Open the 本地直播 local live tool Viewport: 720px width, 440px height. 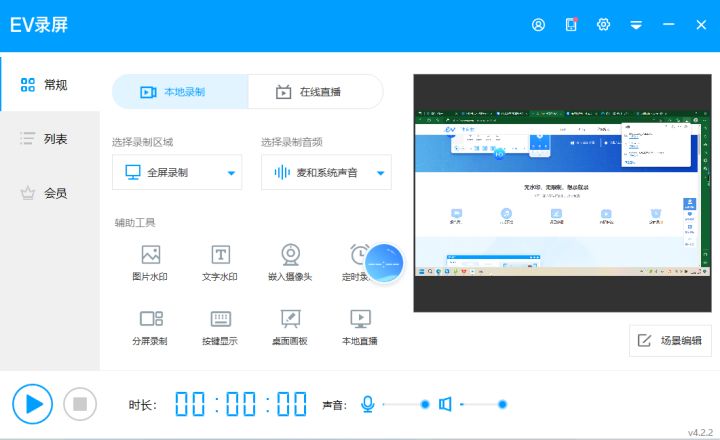tap(360, 327)
